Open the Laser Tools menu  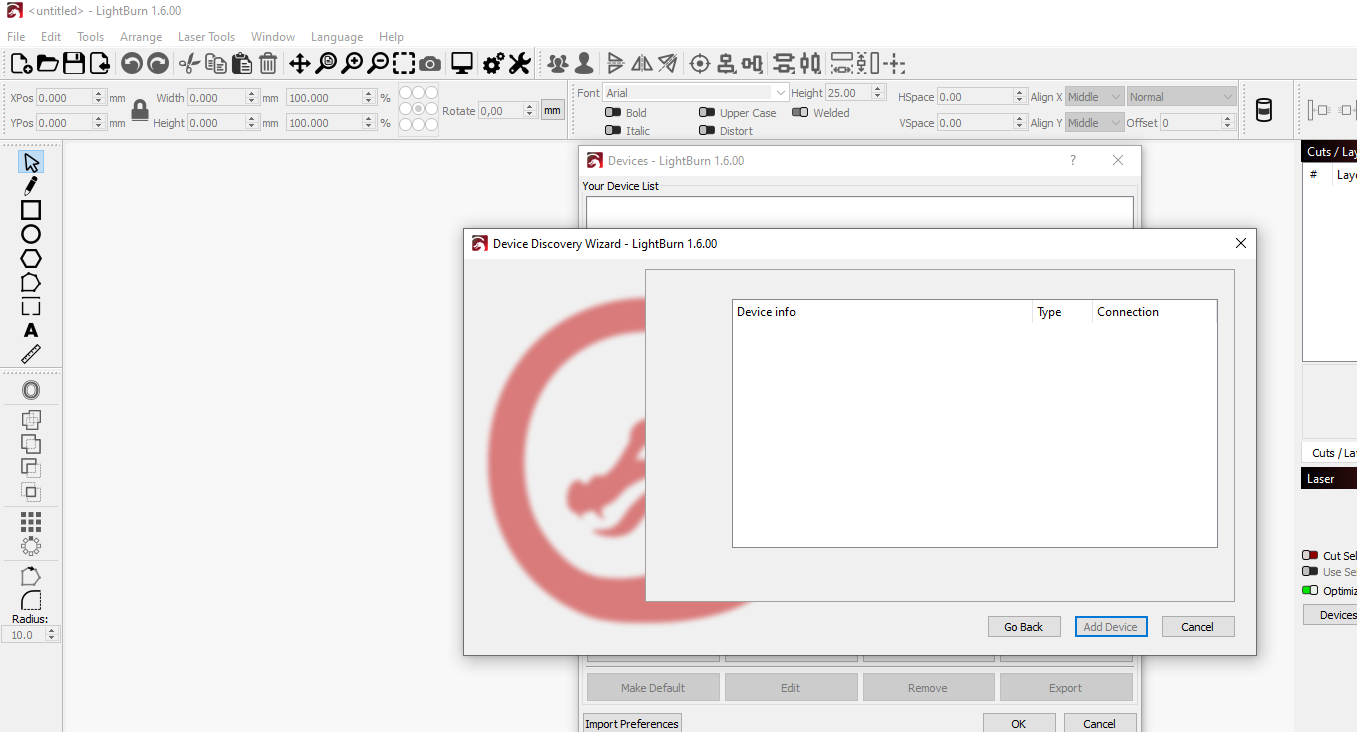(207, 37)
